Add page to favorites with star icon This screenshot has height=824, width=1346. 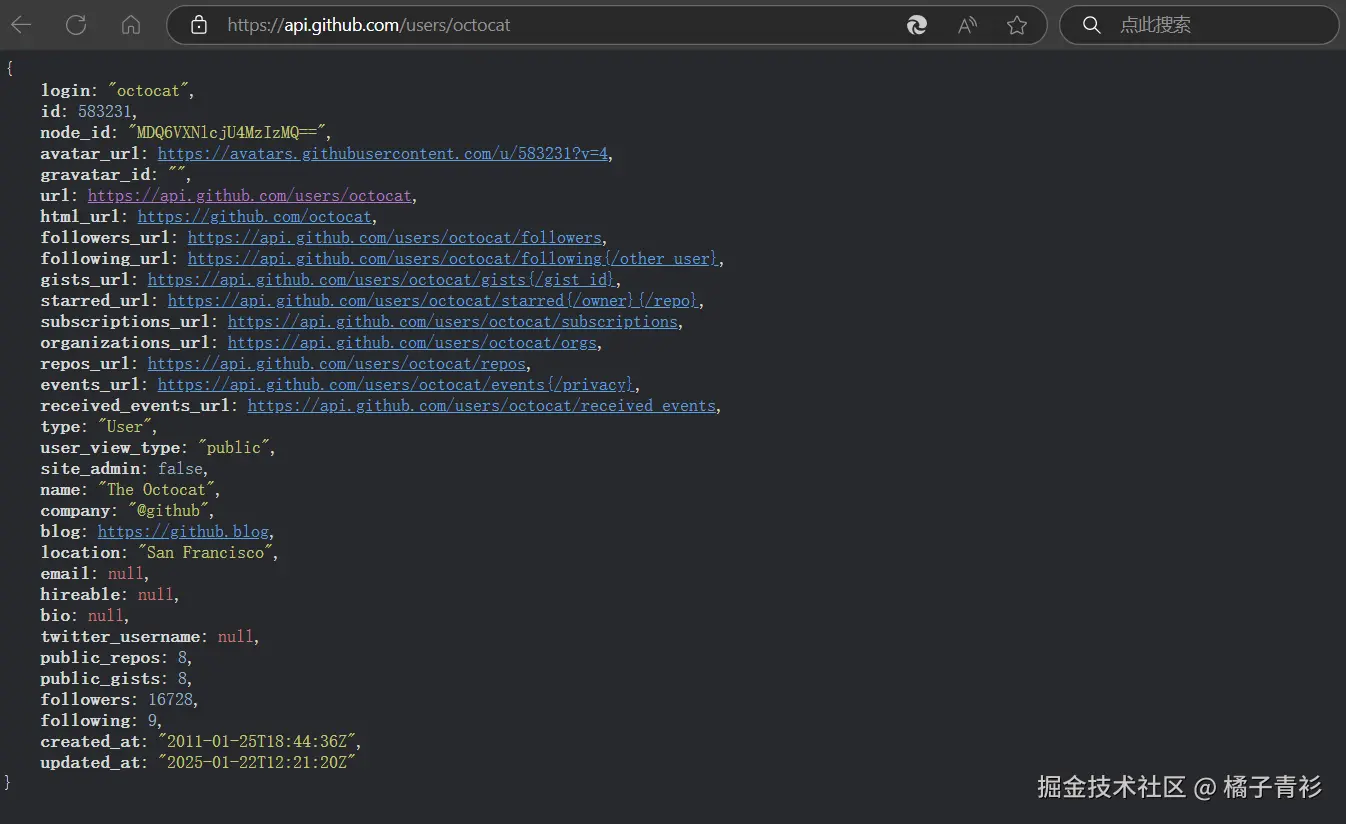point(1017,25)
